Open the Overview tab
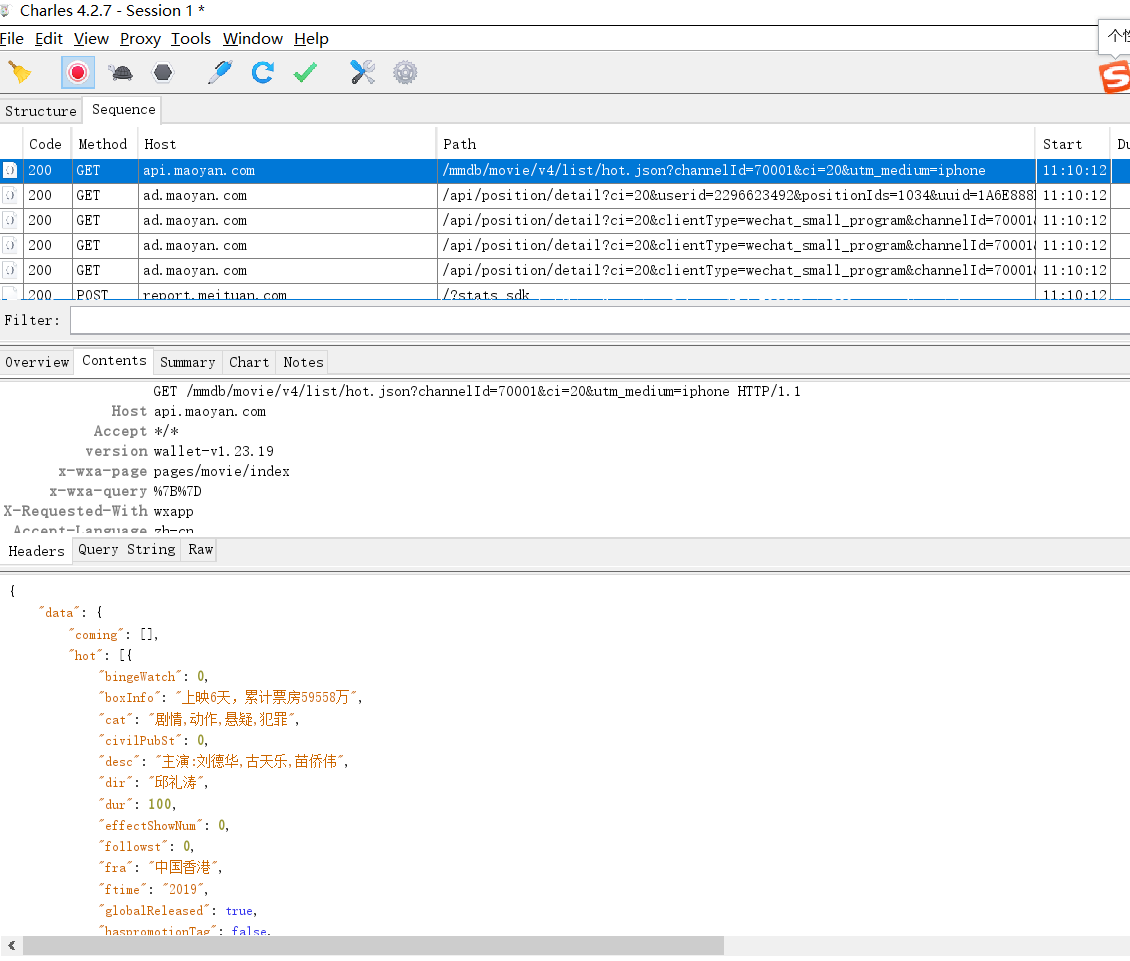The height and width of the screenshot is (961, 1130). click(x=37, y=362)
